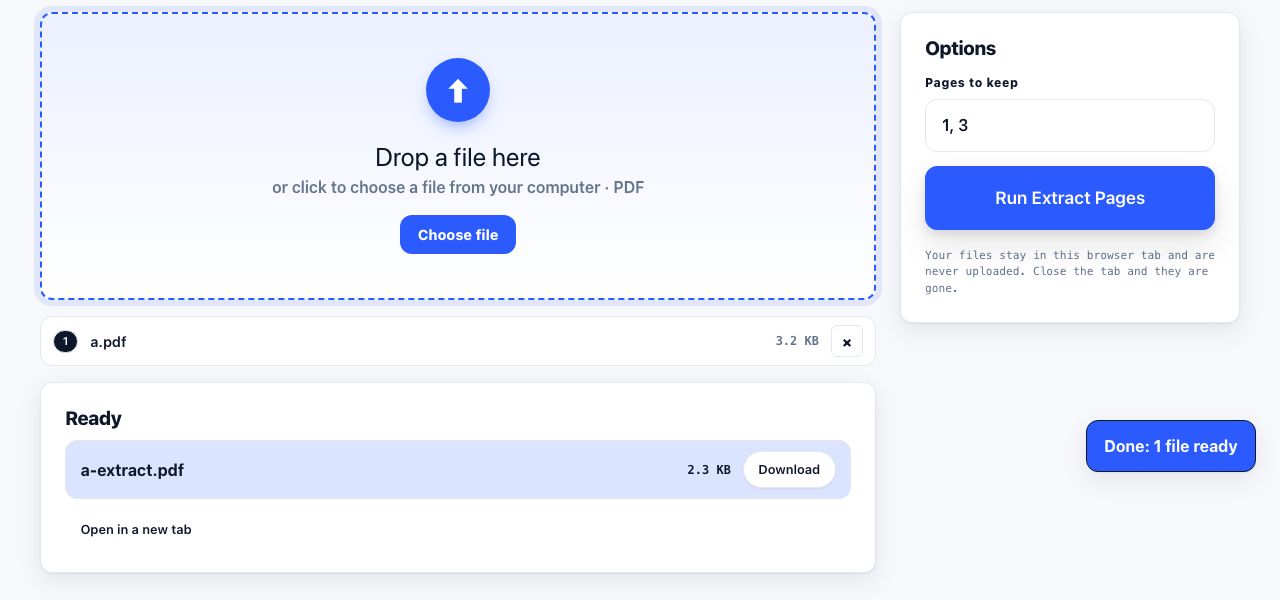This screenshot has width=1280, height=600.
Task: Click the Options heading
Action: pos(961,49)
